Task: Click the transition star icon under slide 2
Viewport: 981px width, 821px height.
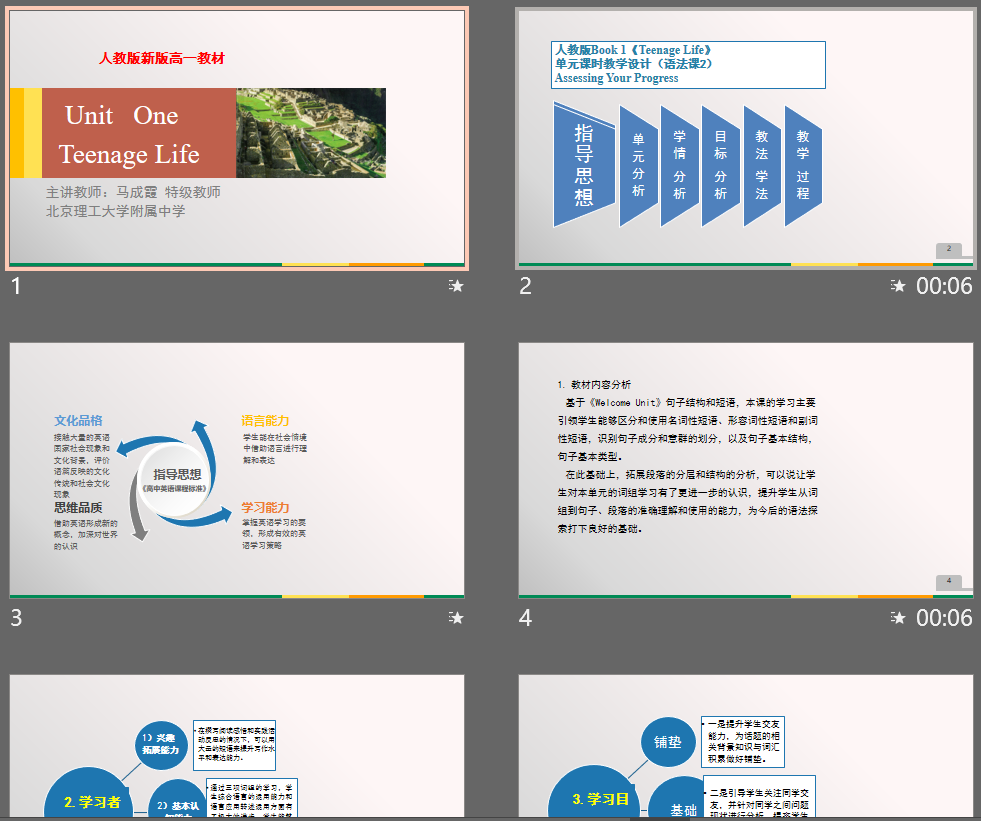Action: pos(898,286)
